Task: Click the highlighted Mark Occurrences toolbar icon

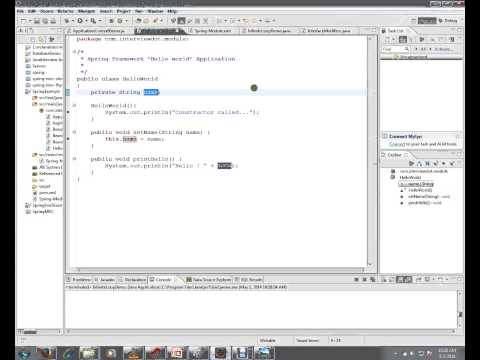Action: 181,21
